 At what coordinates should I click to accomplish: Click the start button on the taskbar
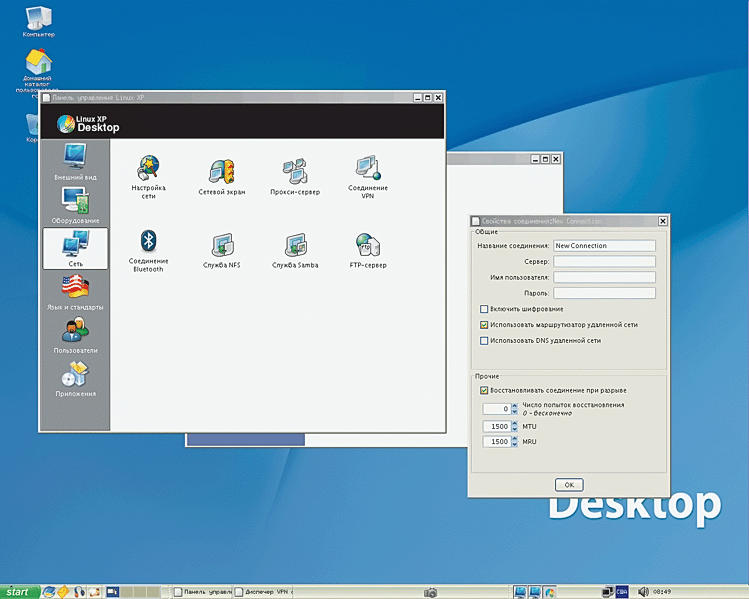tap(19, 592)
